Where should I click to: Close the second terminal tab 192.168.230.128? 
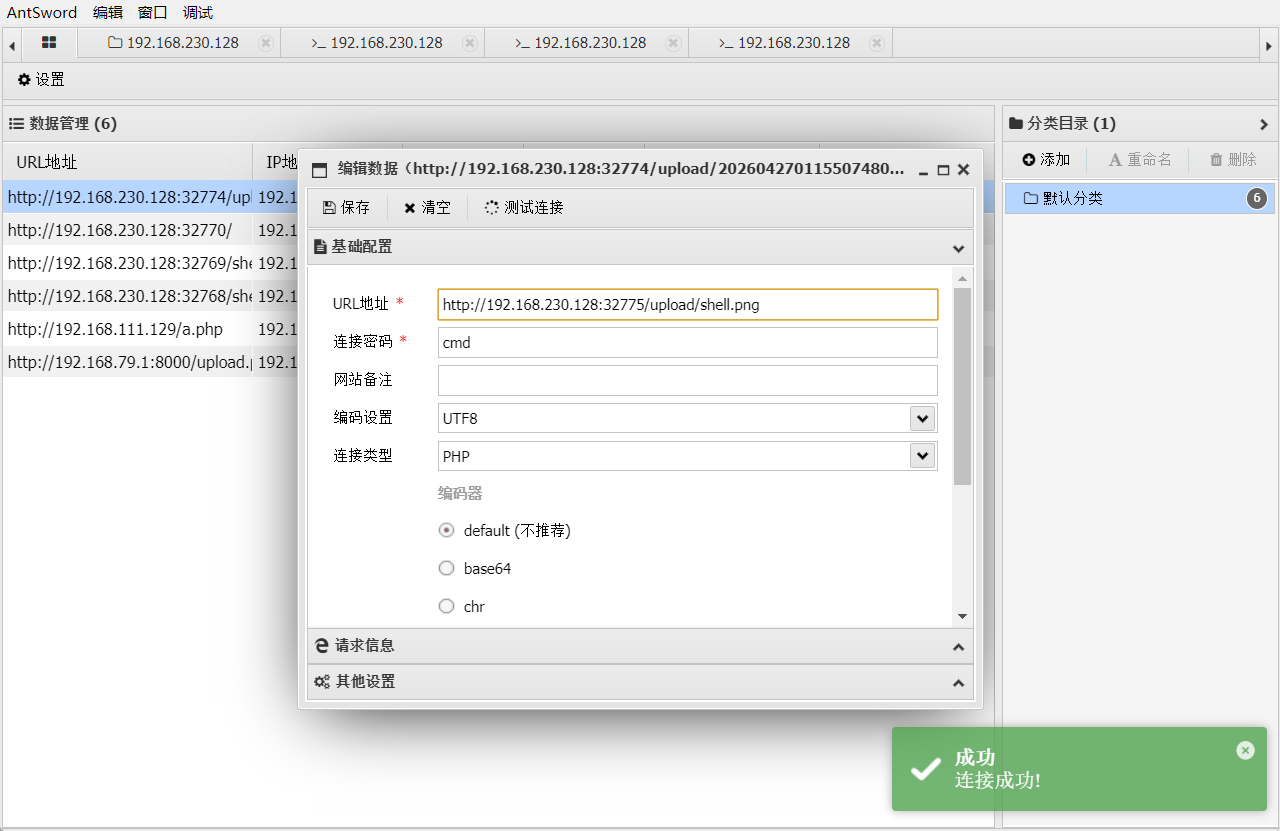tap(673, 43)
